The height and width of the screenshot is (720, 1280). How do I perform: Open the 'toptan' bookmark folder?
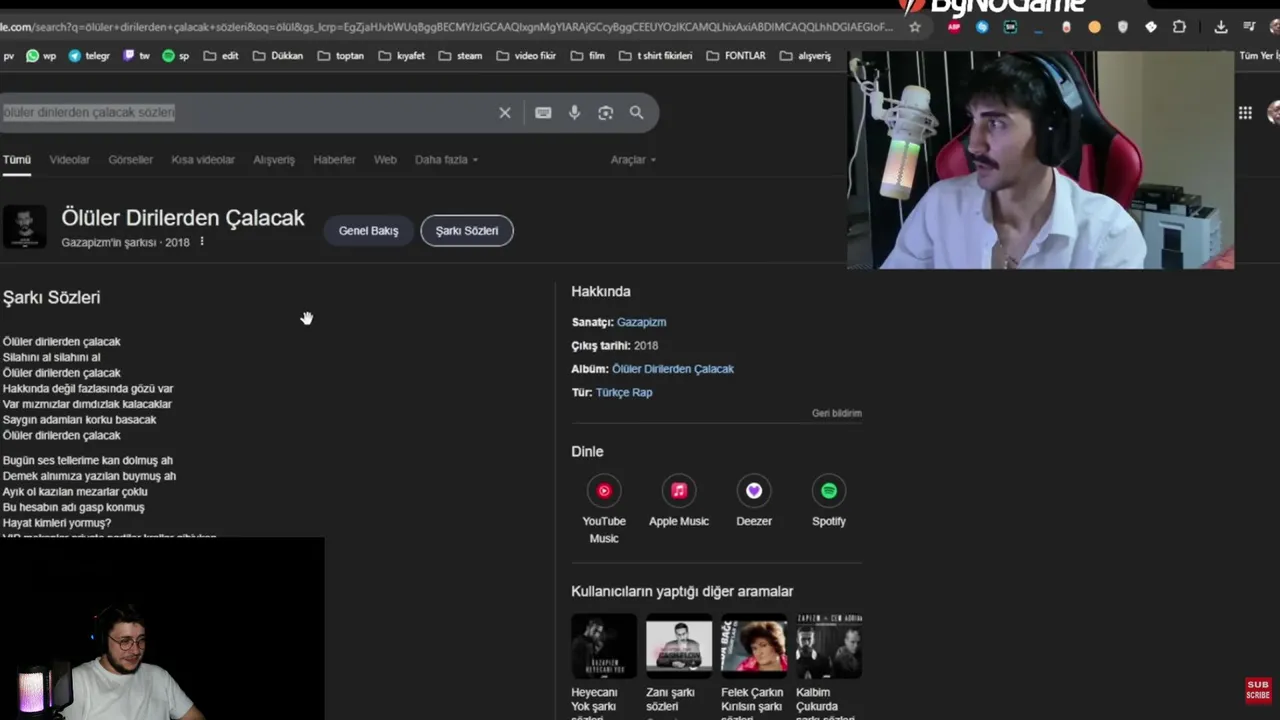click(341, 56)
